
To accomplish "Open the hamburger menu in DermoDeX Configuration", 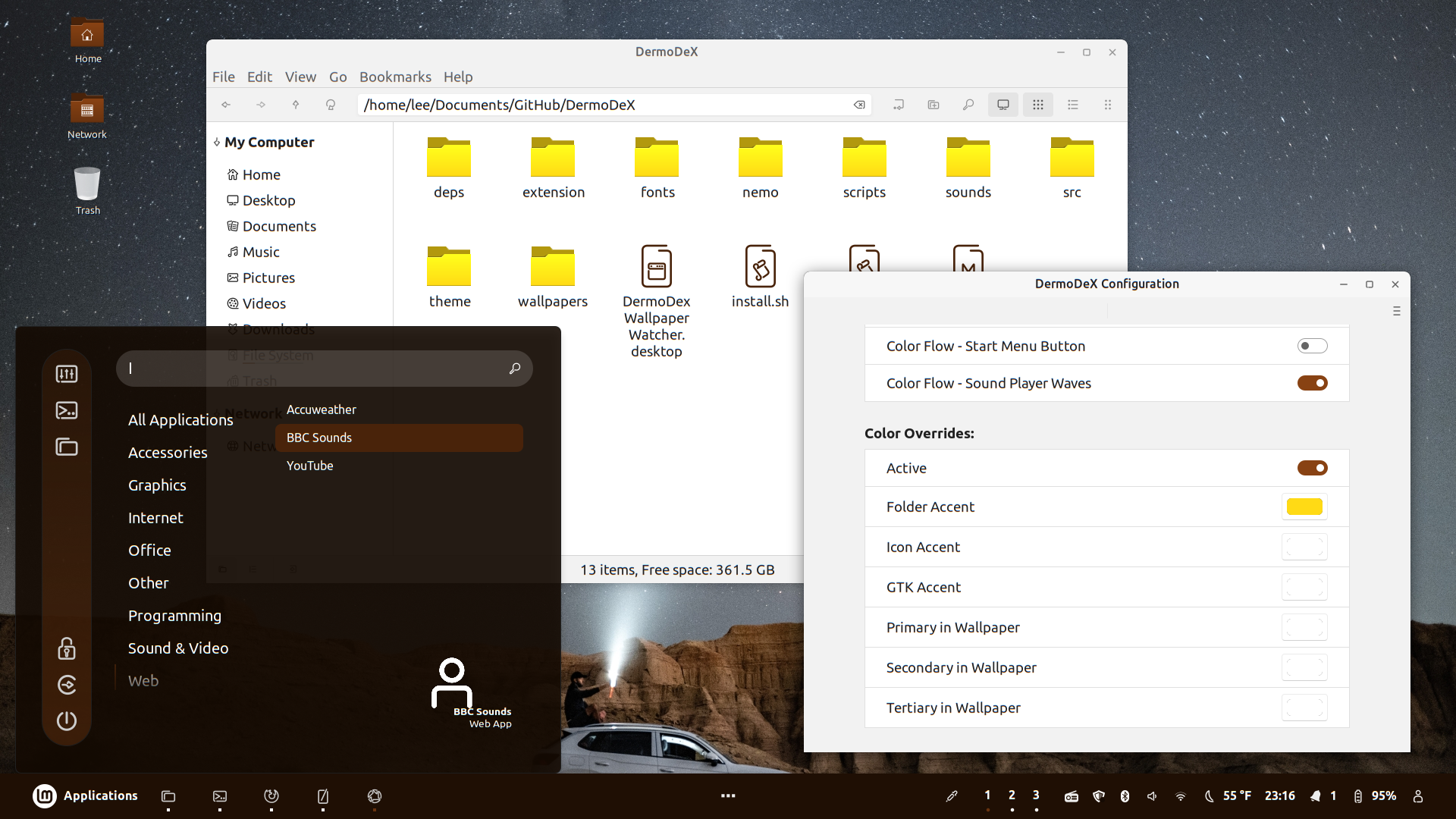I will point(1396,311).
